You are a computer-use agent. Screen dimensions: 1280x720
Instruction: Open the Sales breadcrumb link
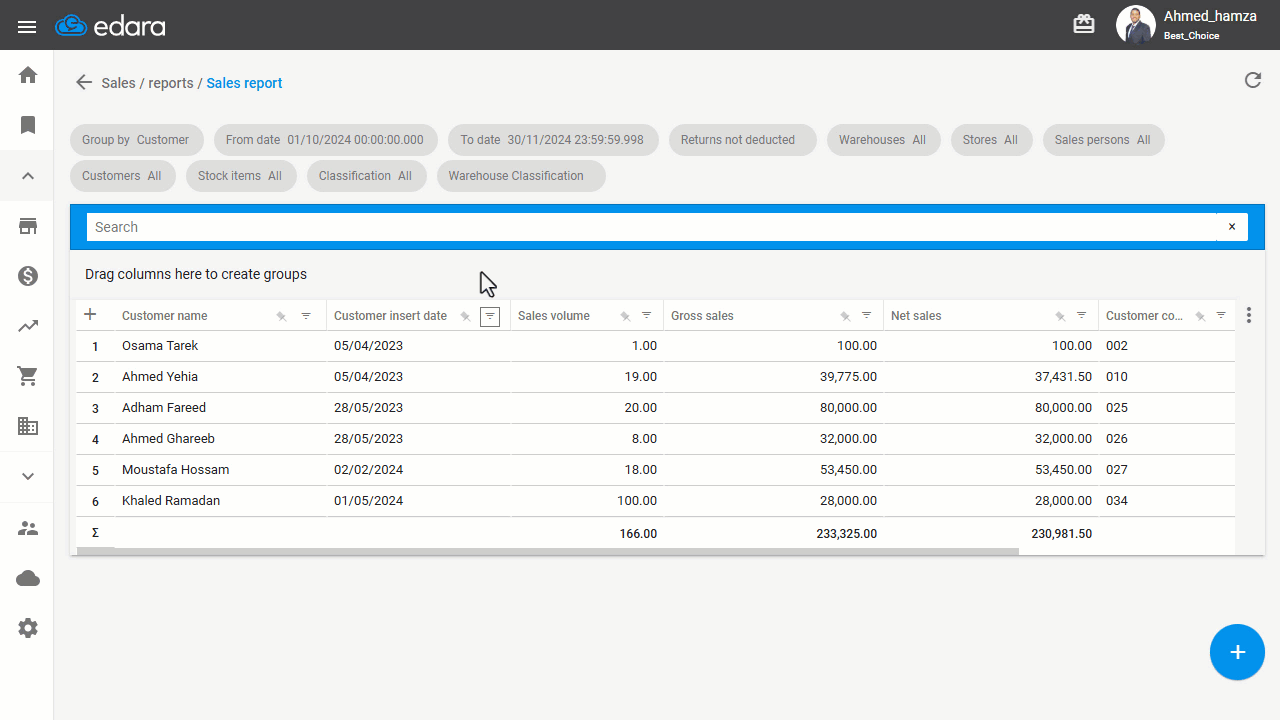tap(118, 83)
